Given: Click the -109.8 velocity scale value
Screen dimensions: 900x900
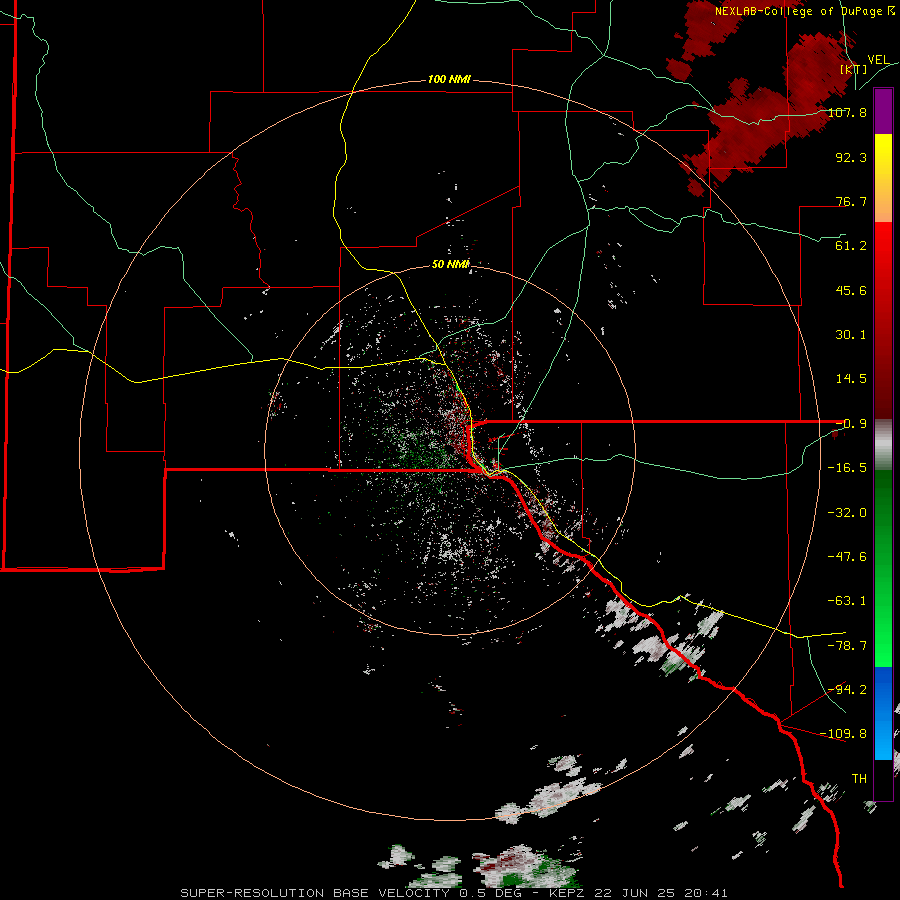Looking at the screenshot, I should [x=844, y=734].
